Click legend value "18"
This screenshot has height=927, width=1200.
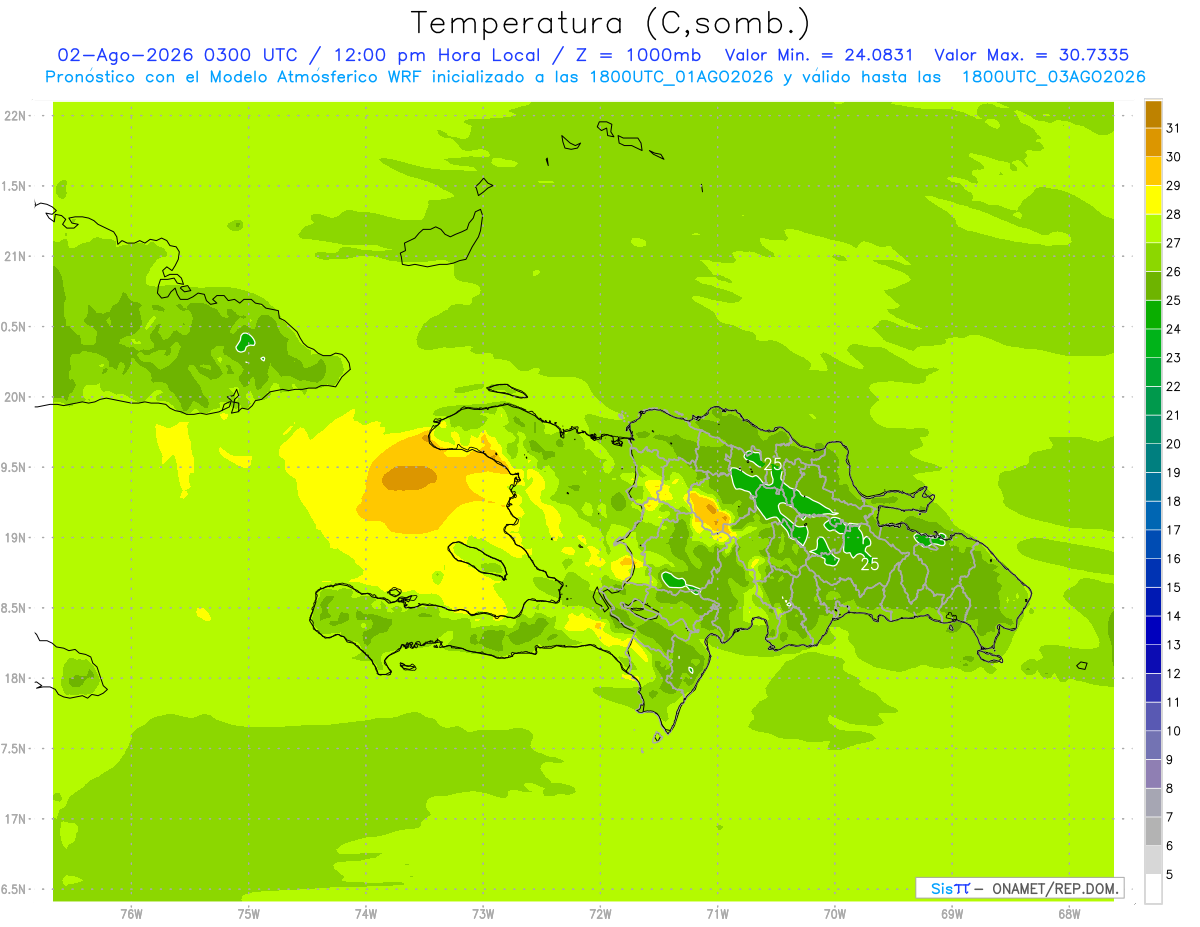click(x=1174, y=501)
